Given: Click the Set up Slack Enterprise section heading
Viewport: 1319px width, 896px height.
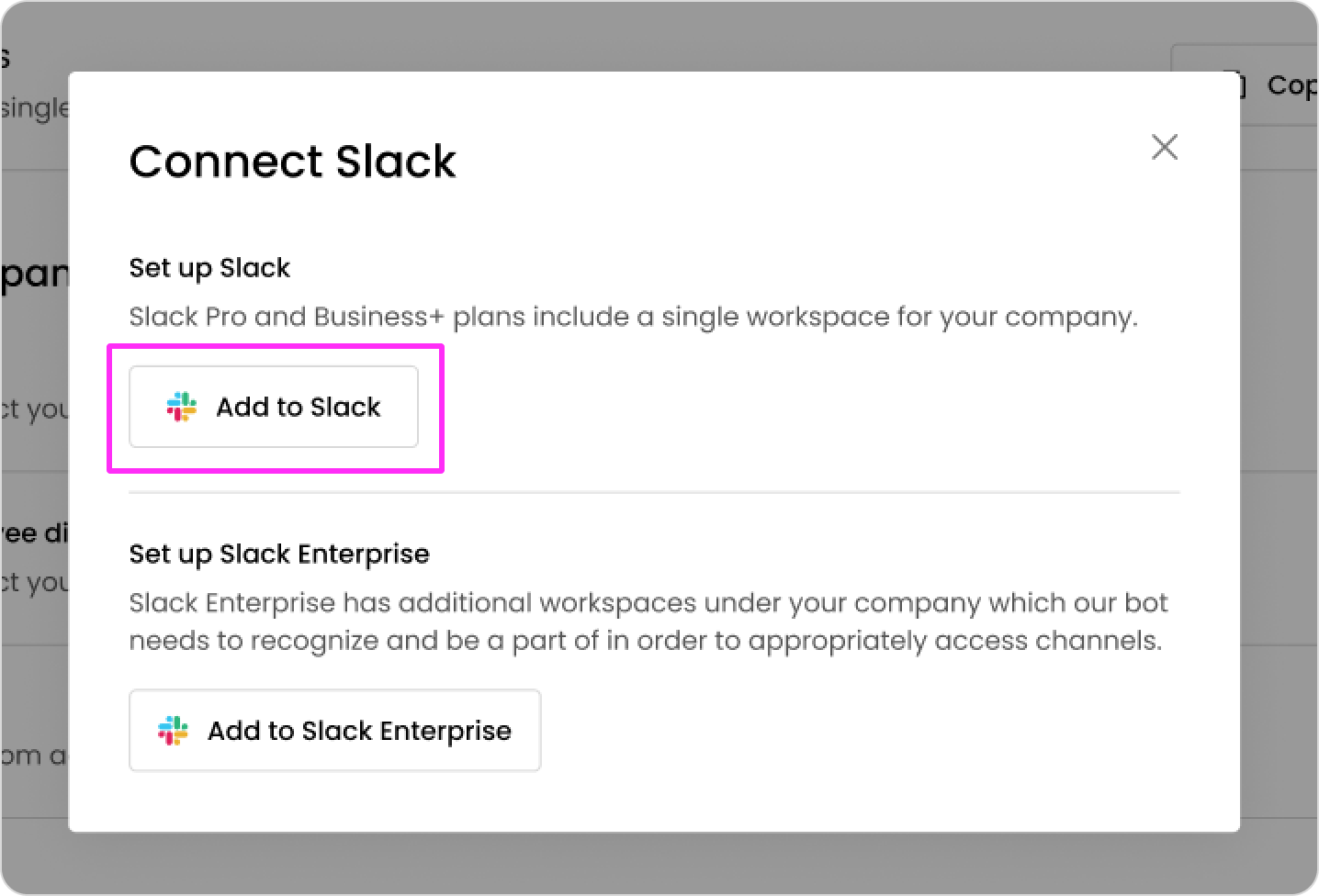Looking at the screenshot, I should (x=278, y=554).
